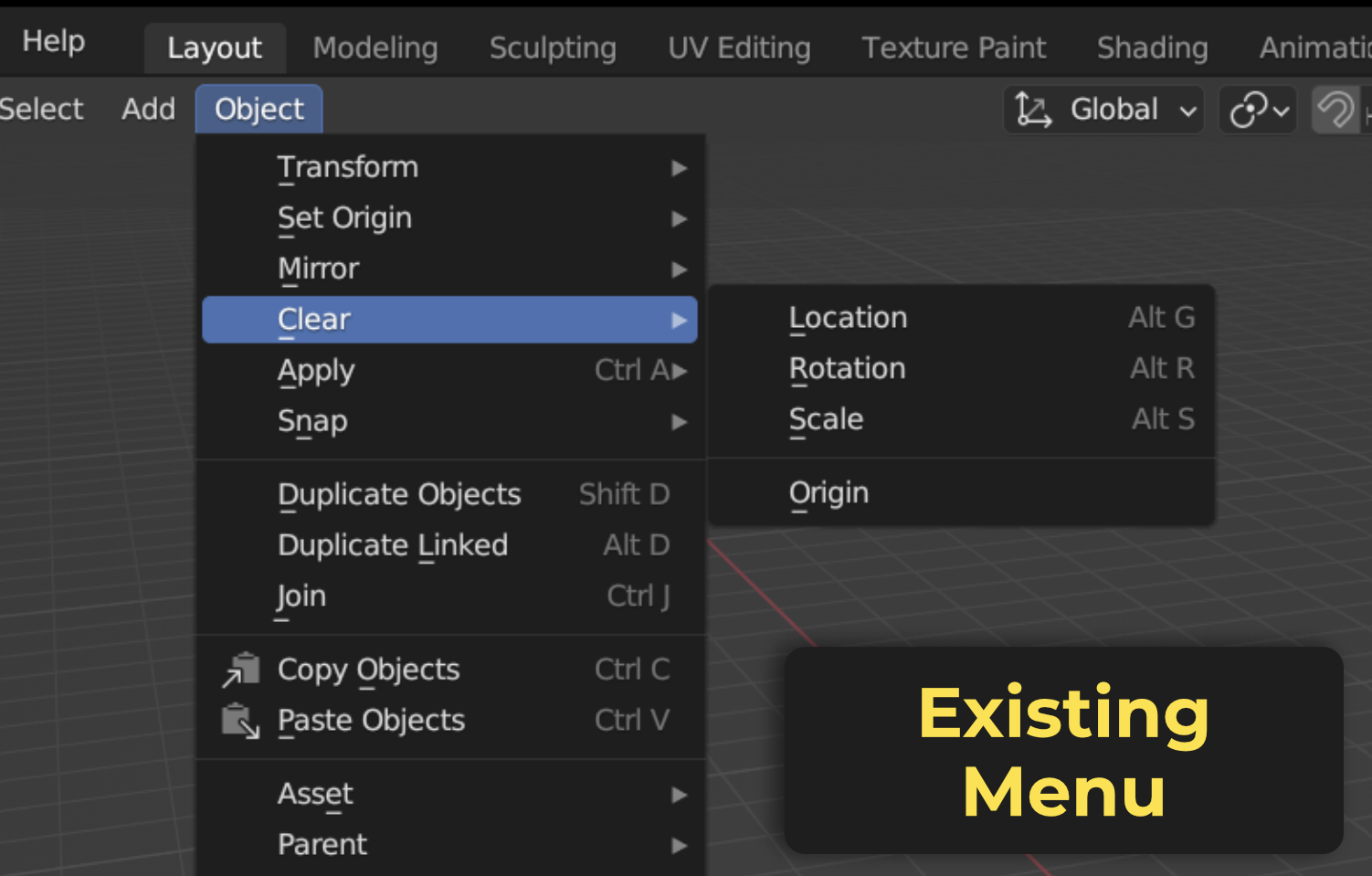Image resolution: width=1372 pixels, height=876 pixels.
Task: Switch to the Animation workspace tab
Action: (1314, 48)
